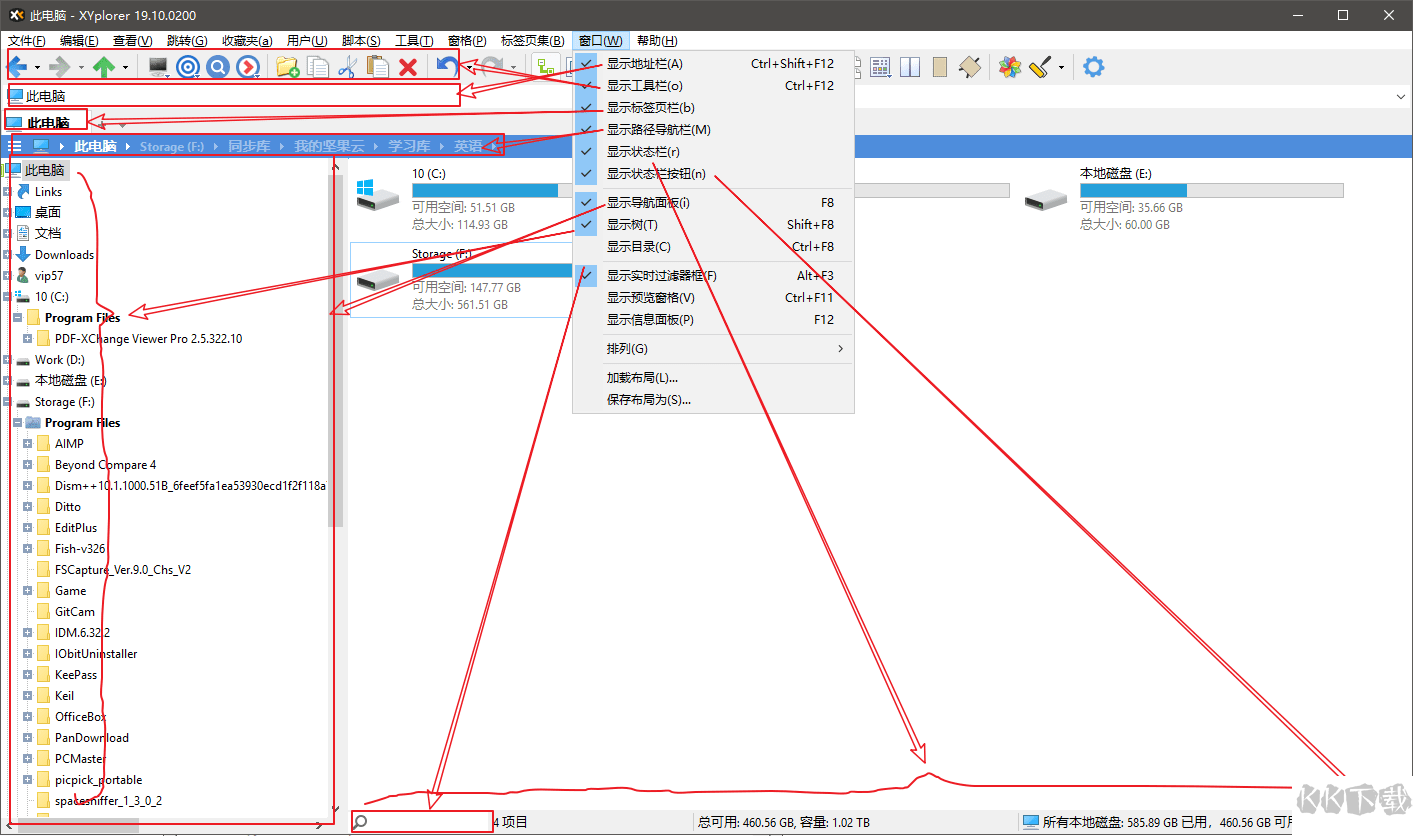
Task: Open the Up button dropdown arrow
Action: coord(125,68)
